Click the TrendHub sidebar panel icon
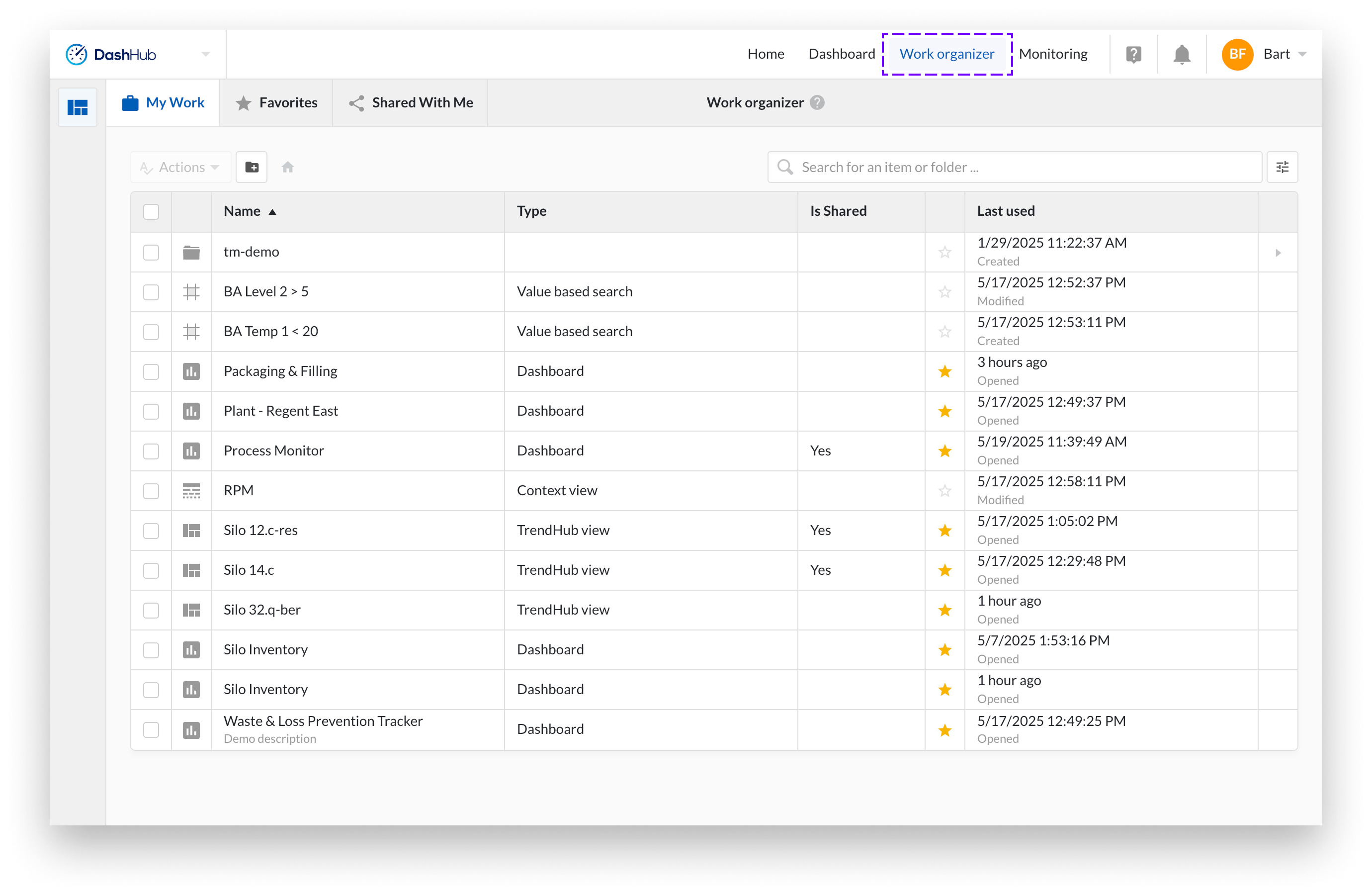This screenshot has height=895, width=1372. click(77, 107)
